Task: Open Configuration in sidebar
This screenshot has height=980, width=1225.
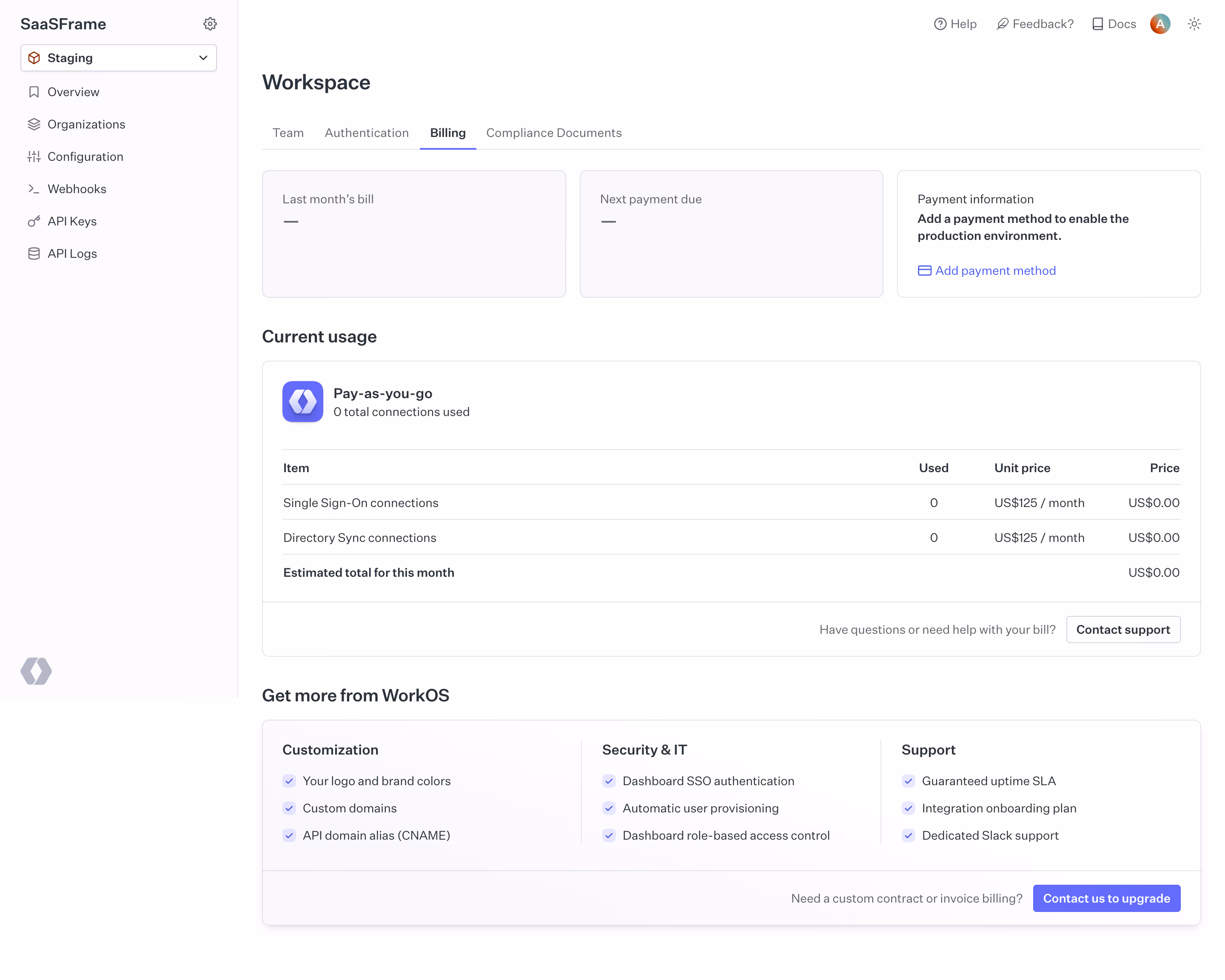Action: pyautogui.click(x=85, y=157)
